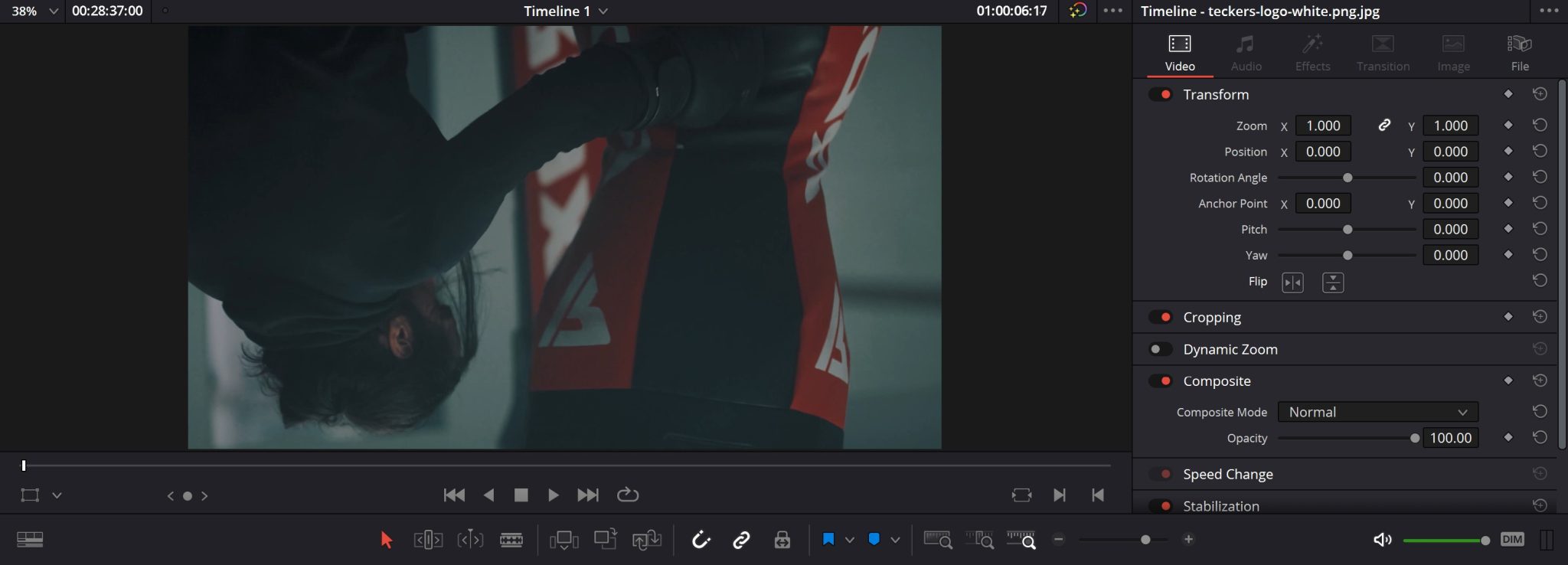The image size is (1568, 565).
Task: Click the position lock icon
Action: click(x=782, y=540)
